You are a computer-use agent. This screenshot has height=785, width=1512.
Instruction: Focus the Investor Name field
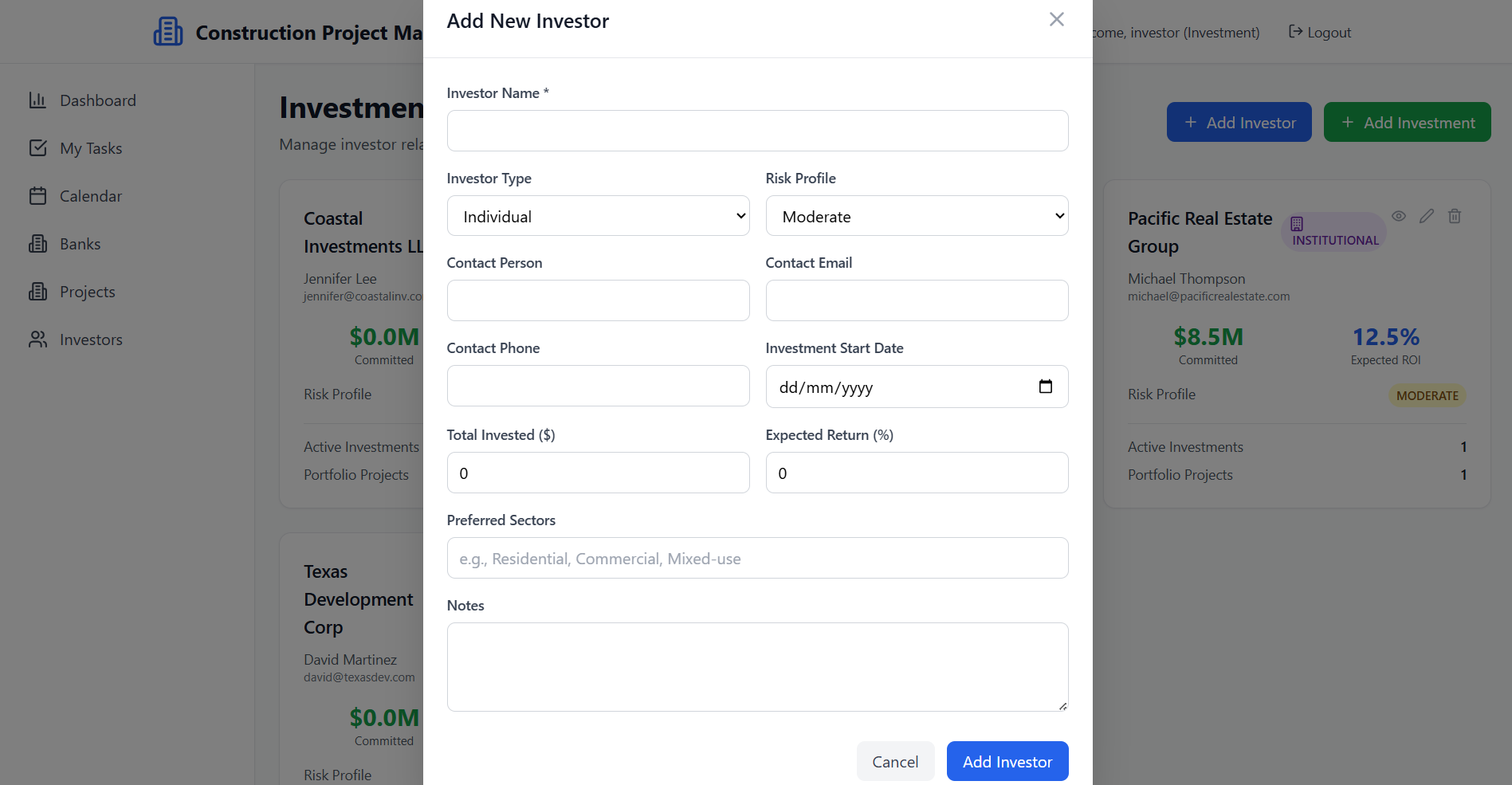point(757,131)
